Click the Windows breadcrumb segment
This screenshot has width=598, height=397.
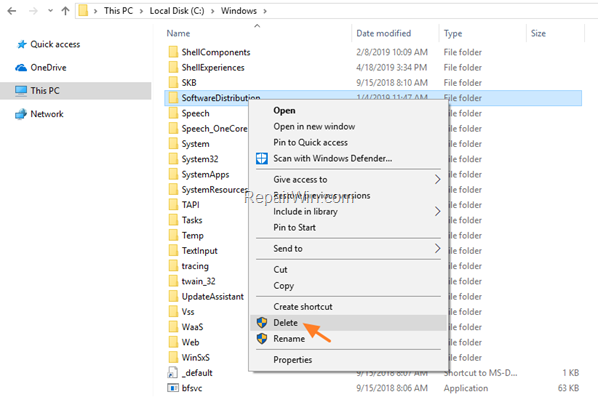(239, 11)
